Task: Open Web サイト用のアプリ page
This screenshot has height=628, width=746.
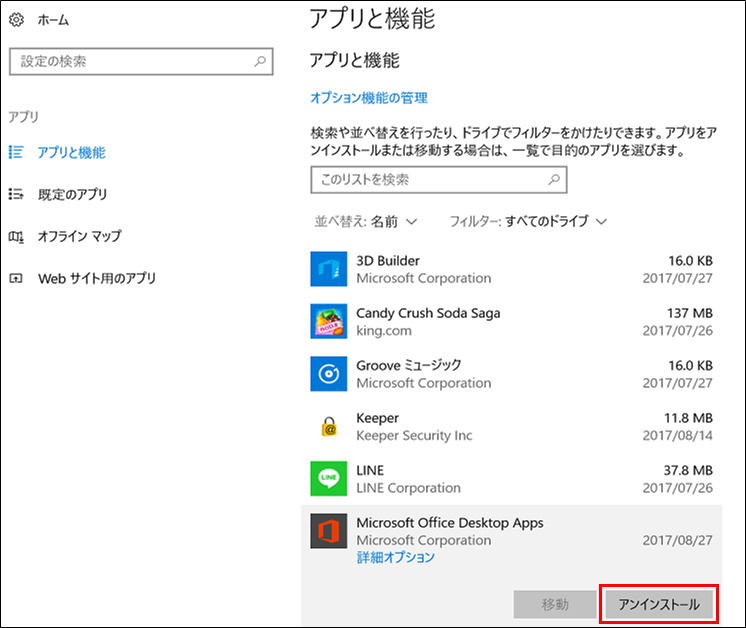Action: pyautogui.click(x=97, y=278)
